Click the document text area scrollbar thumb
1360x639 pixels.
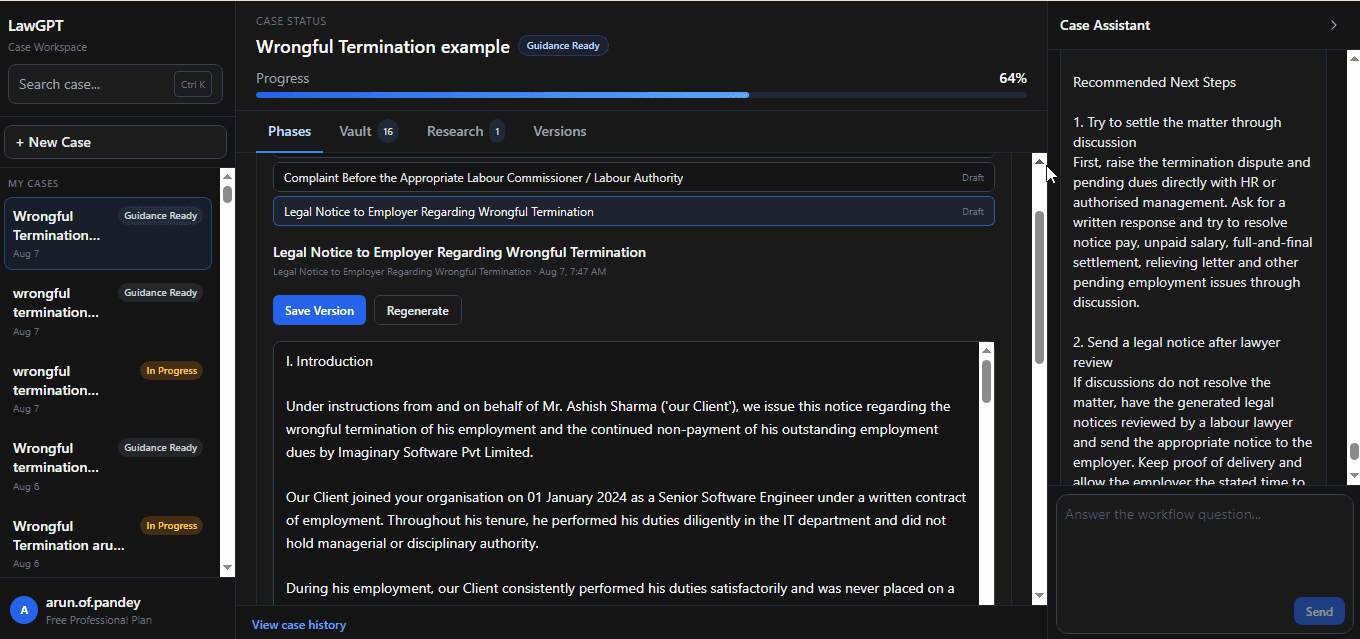(x=987, y=382)
